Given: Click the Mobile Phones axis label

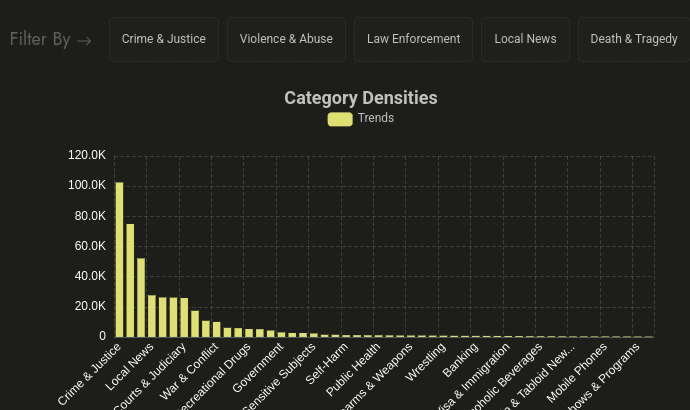Looking at the screenshot, I should [x=577, y=373].
